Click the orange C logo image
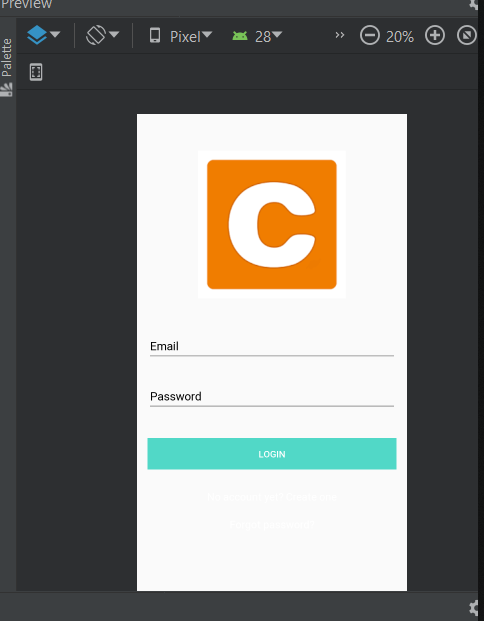This screenshot has height=621, width=484. click(272, 224)
